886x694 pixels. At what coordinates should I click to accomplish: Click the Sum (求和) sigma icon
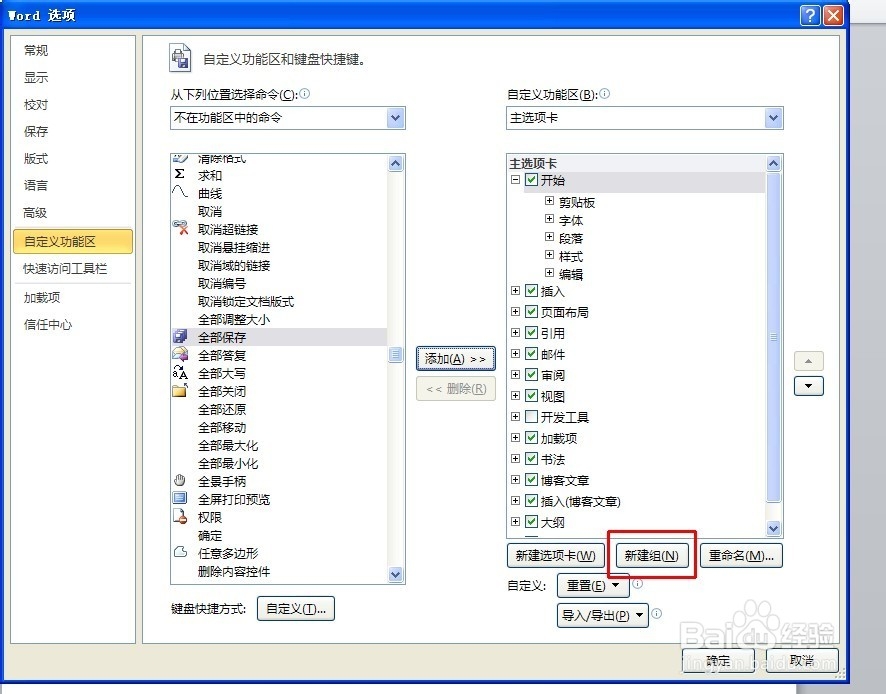(x=180, y=174)
